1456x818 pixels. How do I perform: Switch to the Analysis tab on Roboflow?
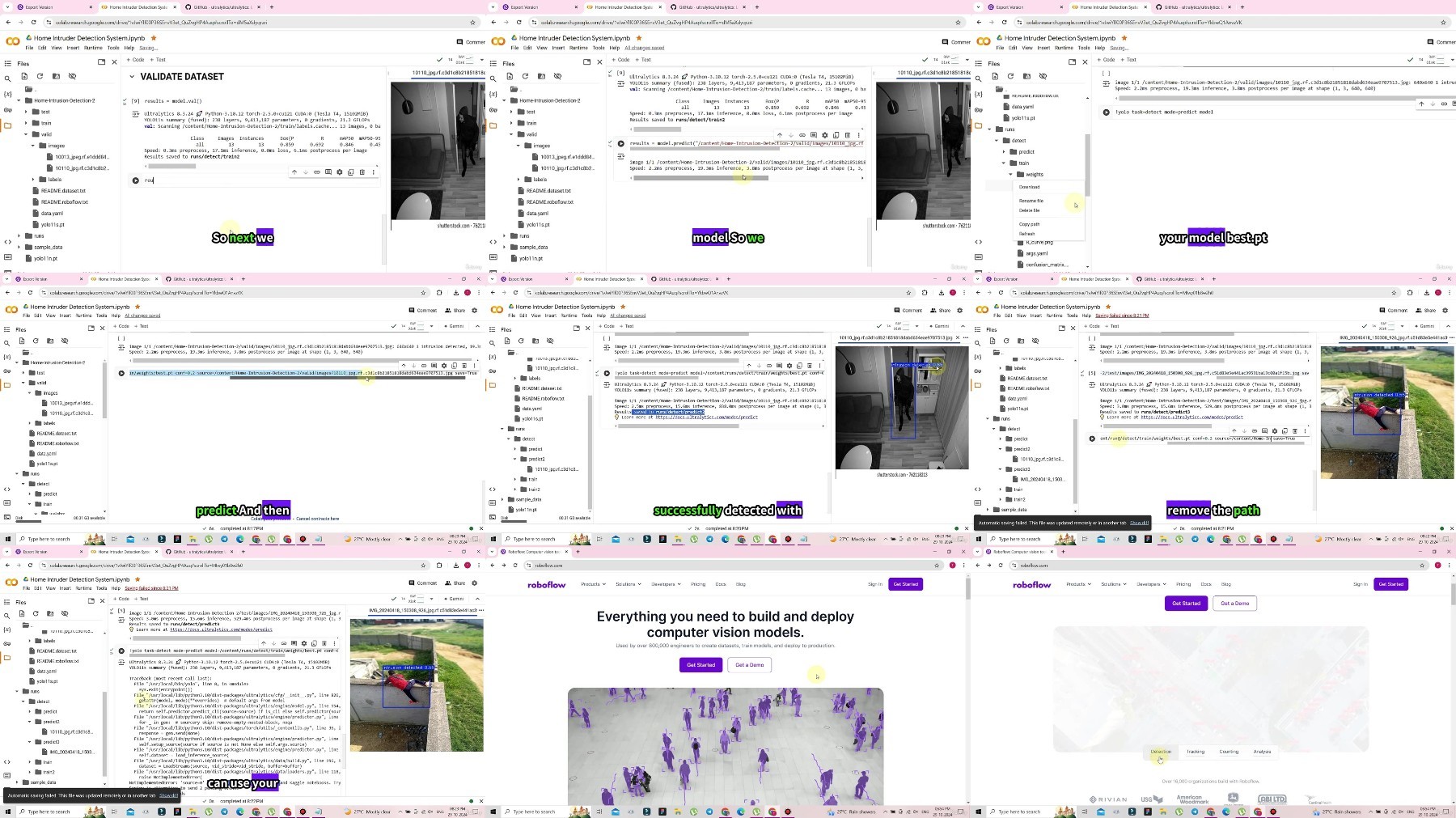pos(1262,752)
